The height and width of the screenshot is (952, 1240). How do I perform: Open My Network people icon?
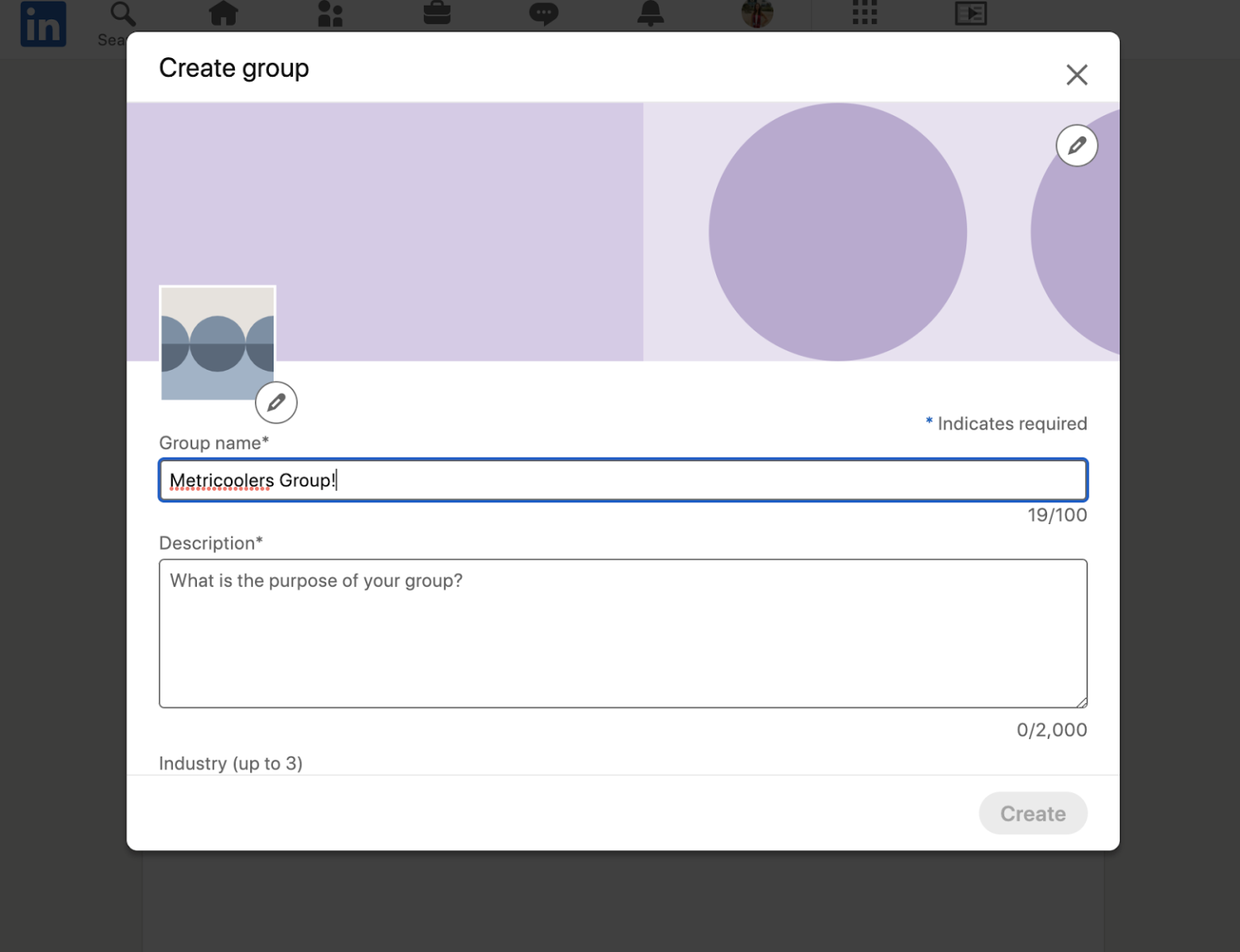(330, 13)
